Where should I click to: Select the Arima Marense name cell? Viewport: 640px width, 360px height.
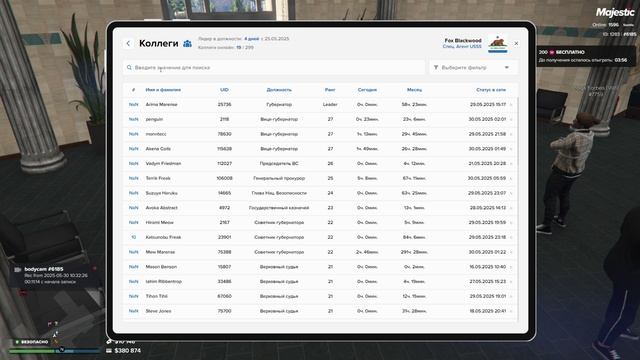[x=162, y=104]
